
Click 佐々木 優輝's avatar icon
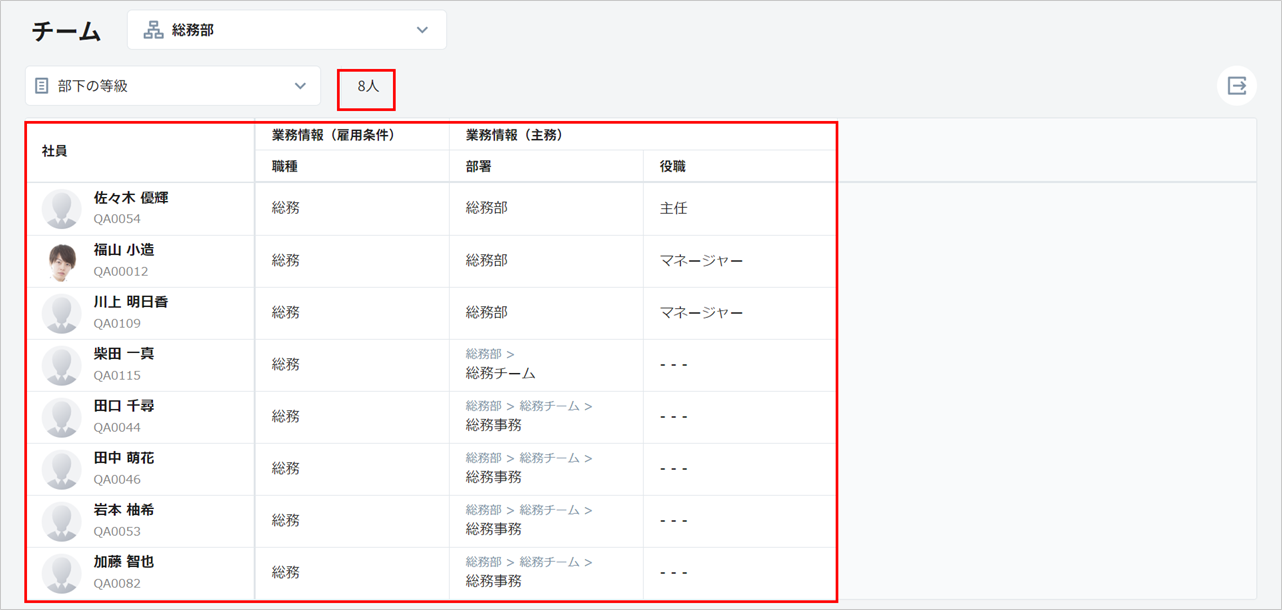coord(62,209)
